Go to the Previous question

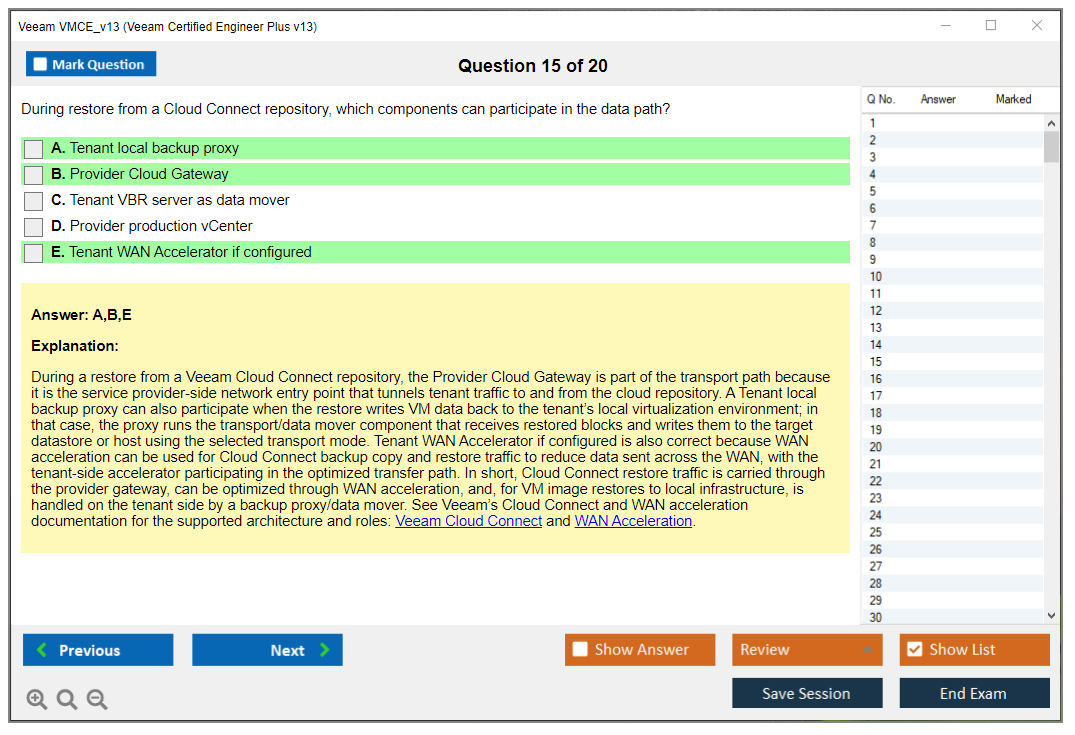pos(98,649)
